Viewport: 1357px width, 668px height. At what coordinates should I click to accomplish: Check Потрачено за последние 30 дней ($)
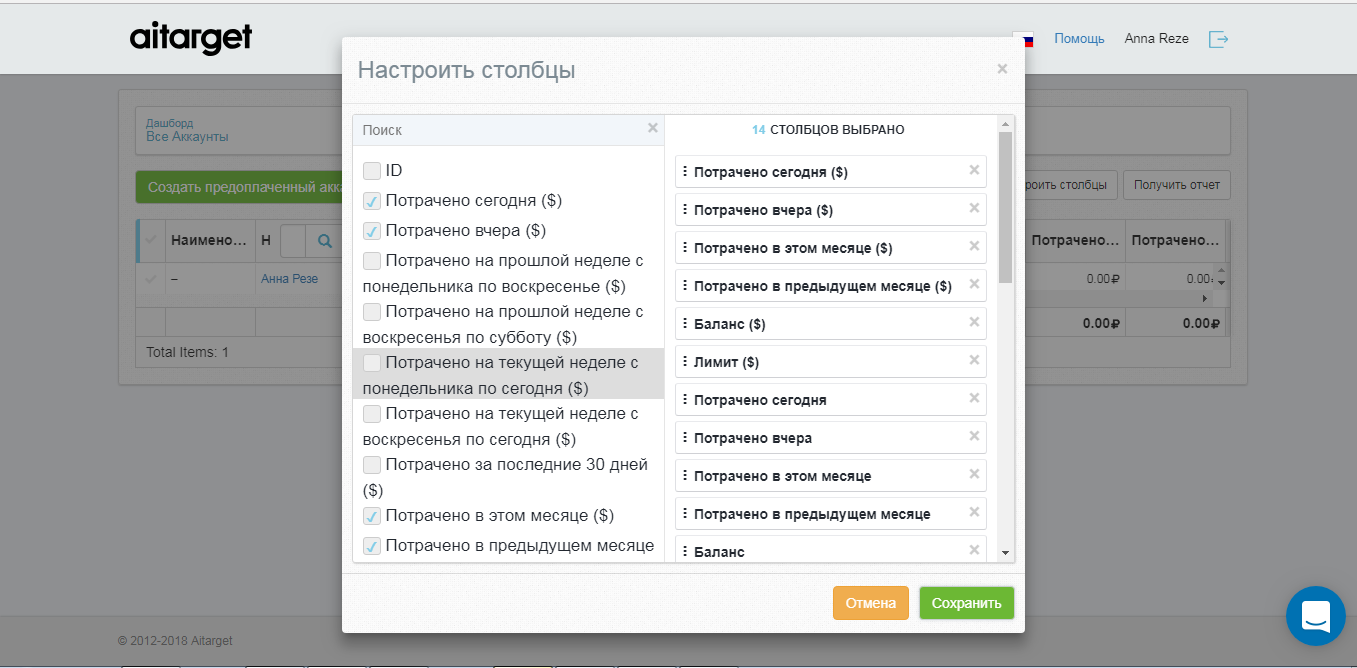click(372, 464)
